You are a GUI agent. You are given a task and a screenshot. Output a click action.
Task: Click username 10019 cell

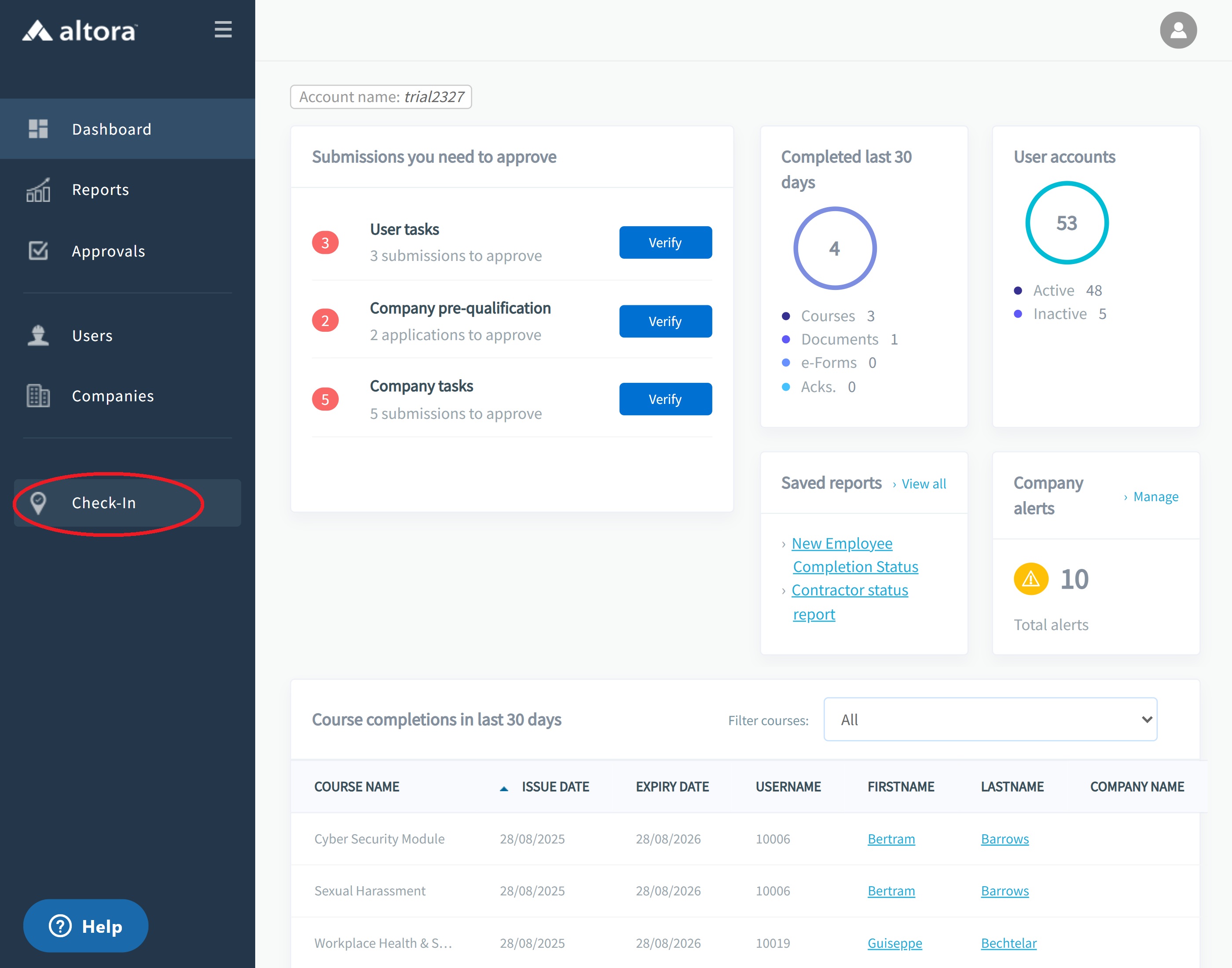coord(772,943)
